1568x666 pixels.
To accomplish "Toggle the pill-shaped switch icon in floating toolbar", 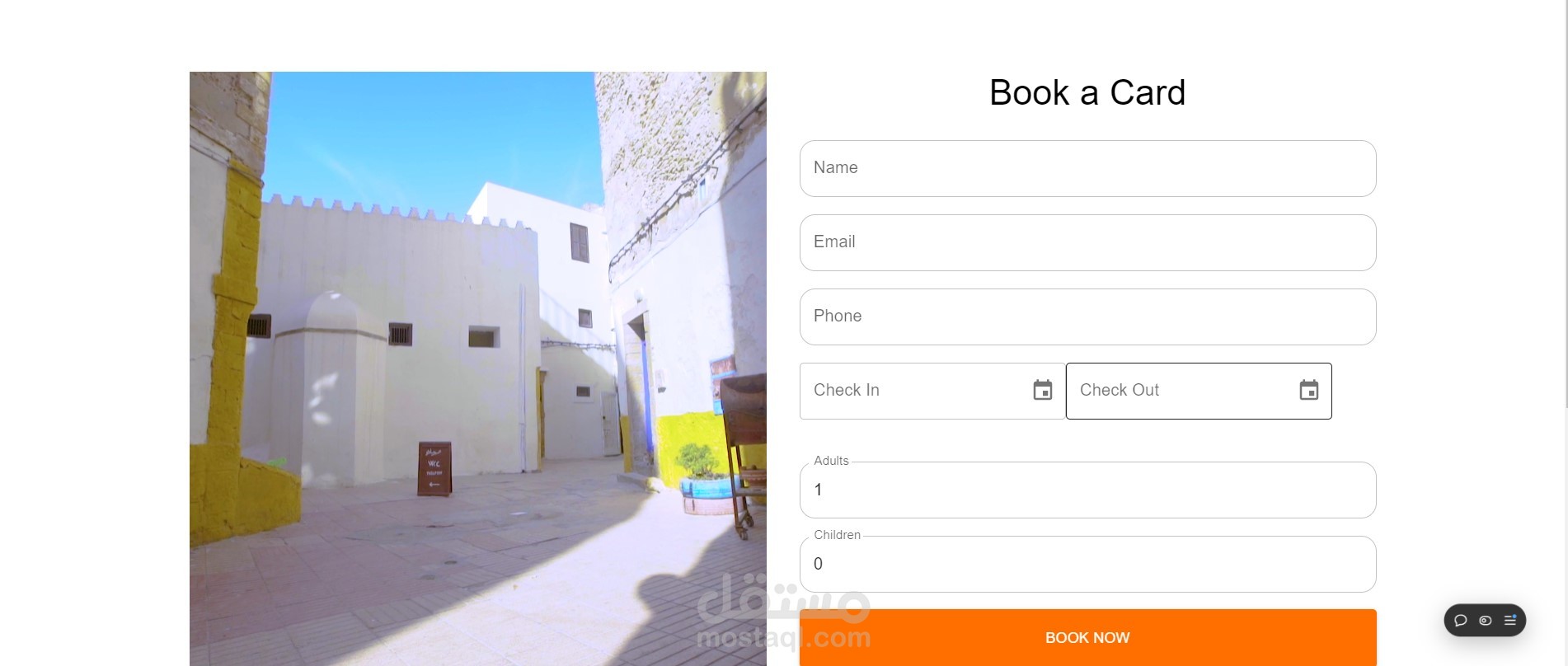I will click(1486, 621).
